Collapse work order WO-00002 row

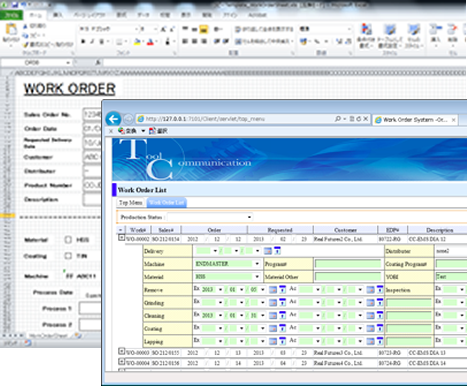[121, 238]
